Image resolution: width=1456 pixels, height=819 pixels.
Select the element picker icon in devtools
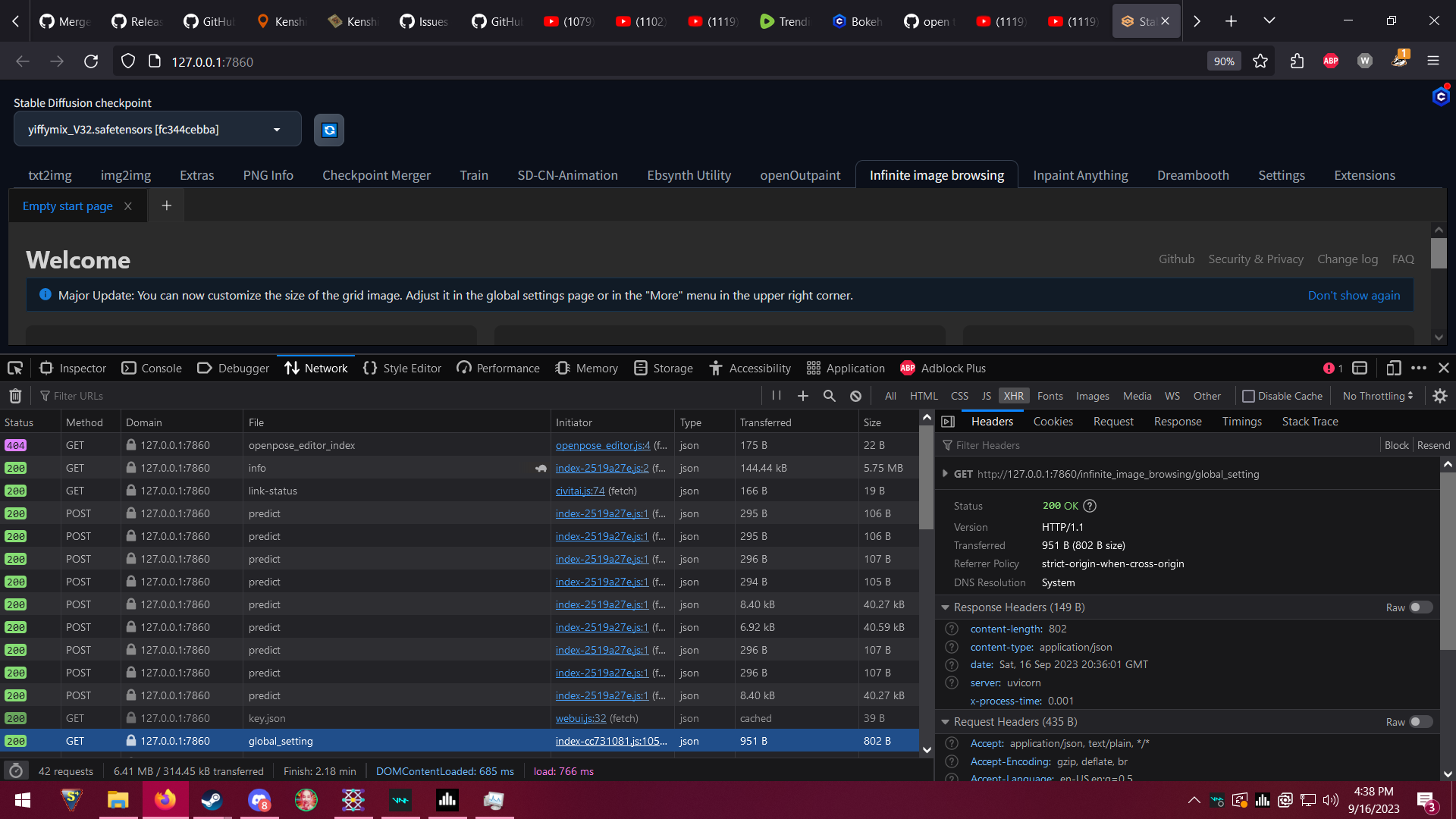(x=15, y=368)
